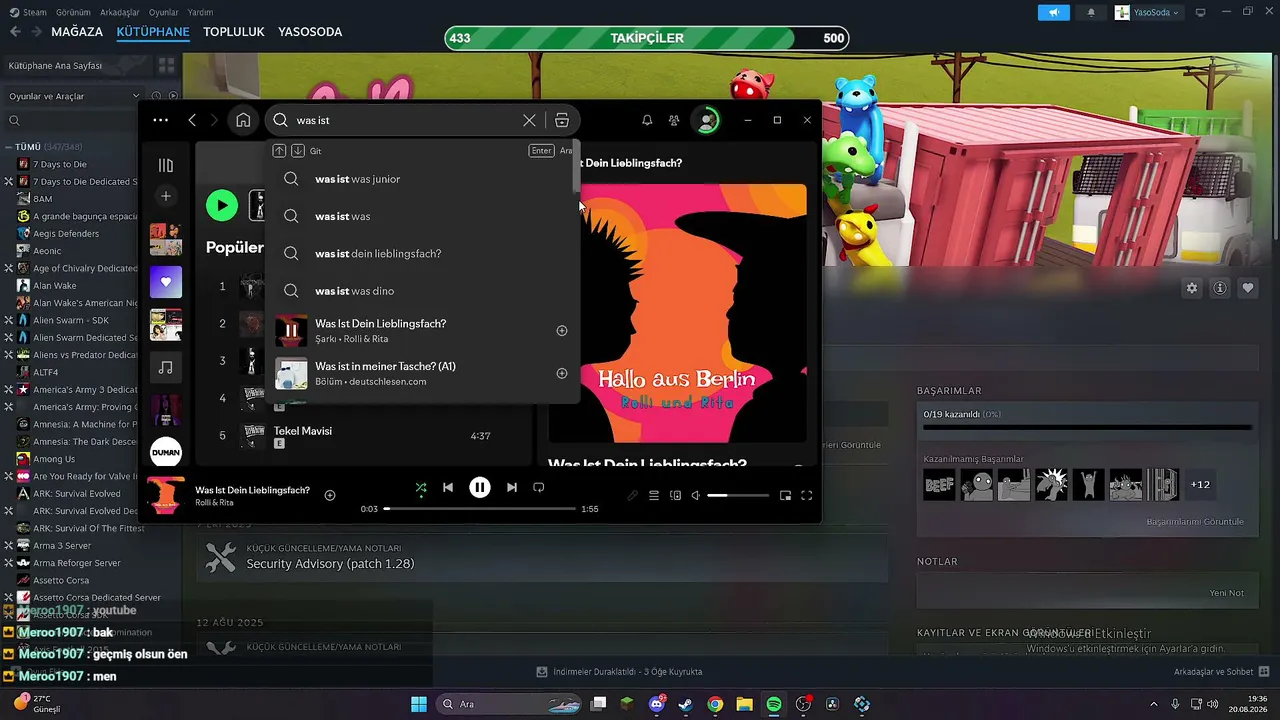
Task: Open Spotify mini player
Action: (786, 495)
